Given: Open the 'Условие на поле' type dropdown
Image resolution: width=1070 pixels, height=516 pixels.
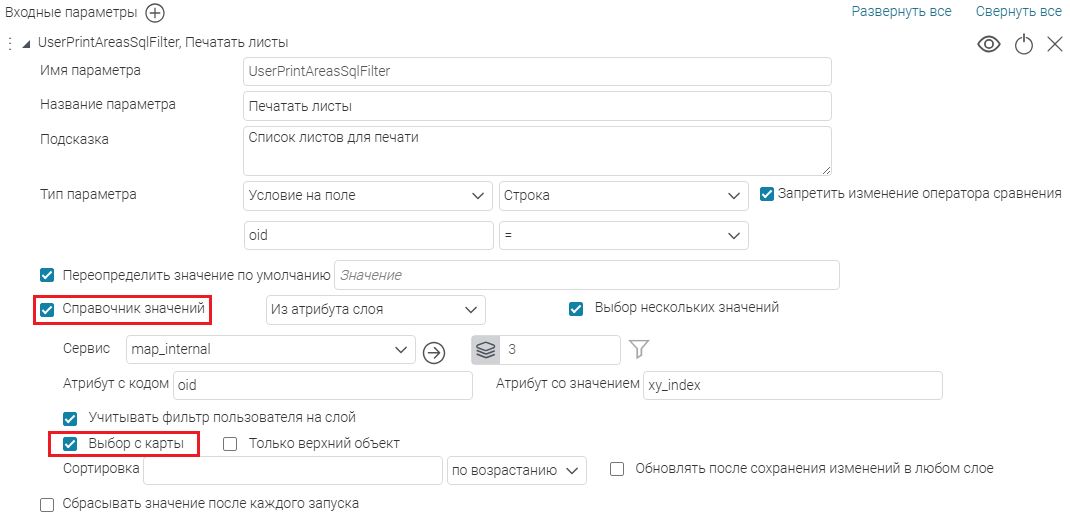Looking at the screenshot, I should pos(367,196).
